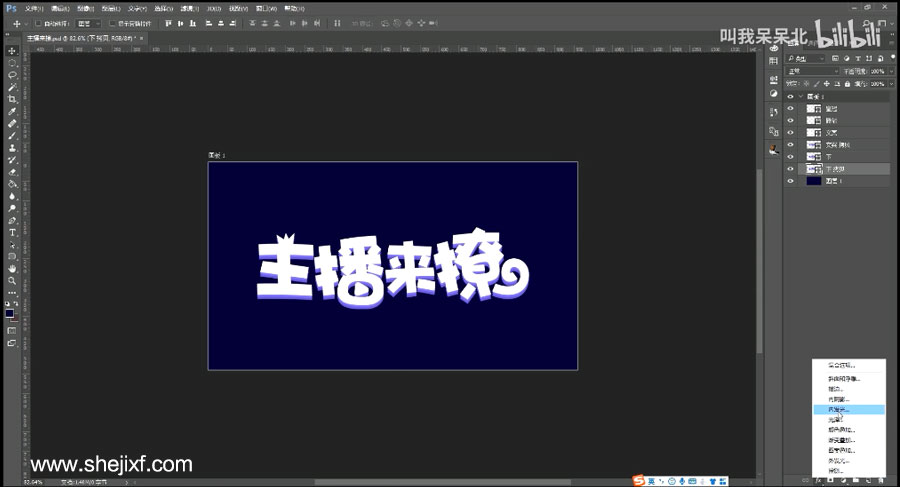
Task: Select the Pen tool
Action: 12,221
